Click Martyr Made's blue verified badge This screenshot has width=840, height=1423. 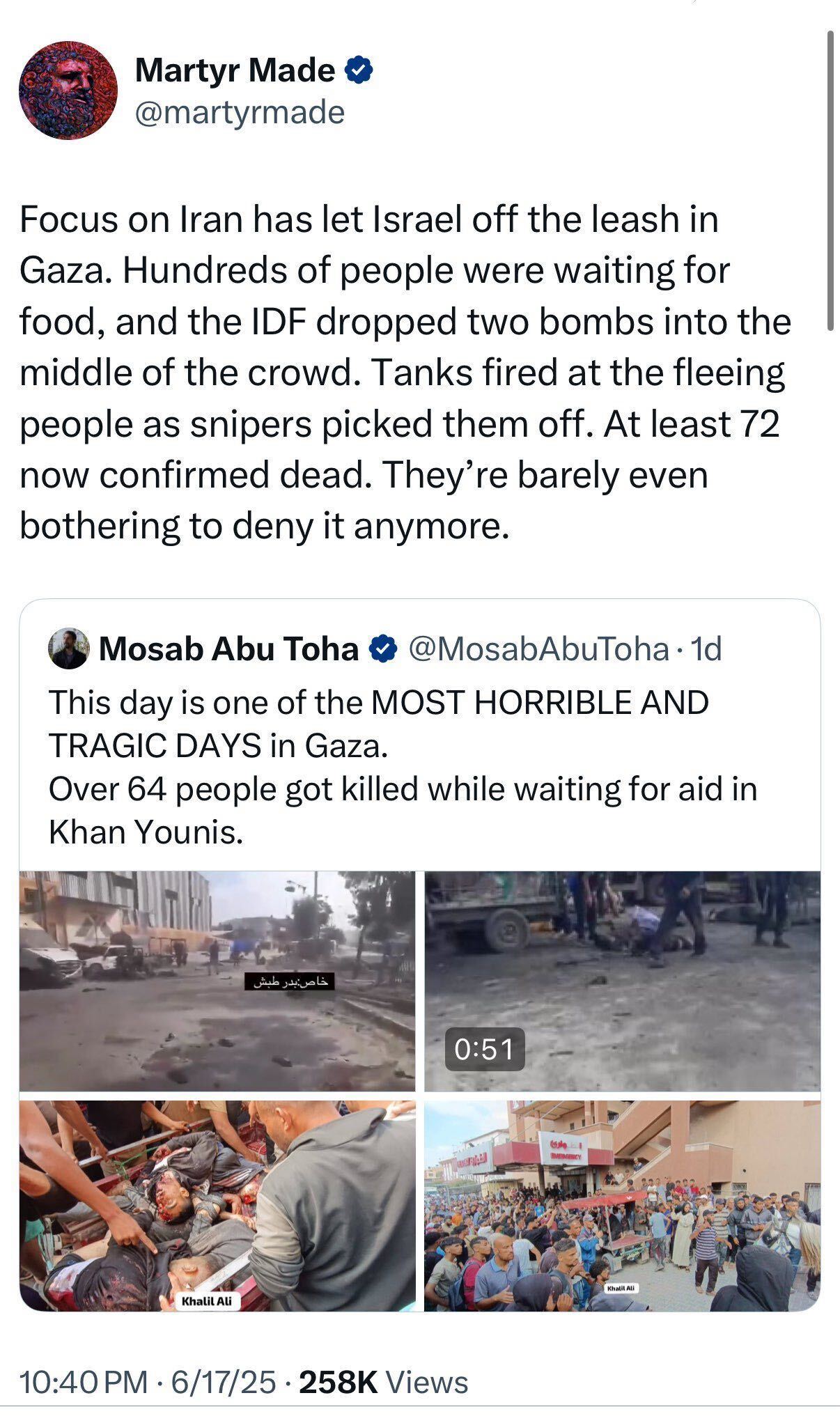point(359,70)
